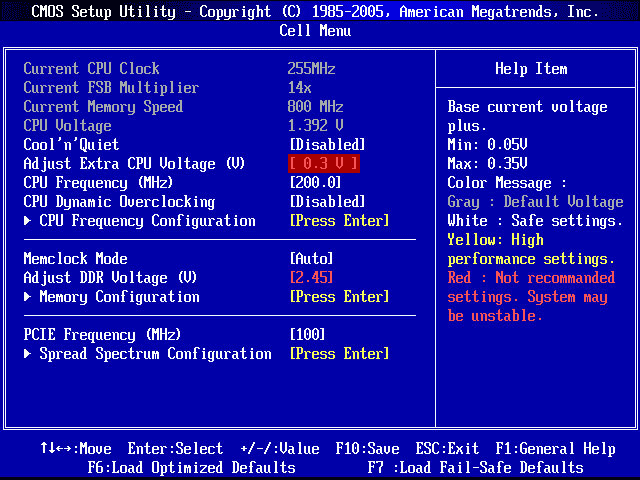Click the Cool'n'Quiet label

[x=71, y=144]
